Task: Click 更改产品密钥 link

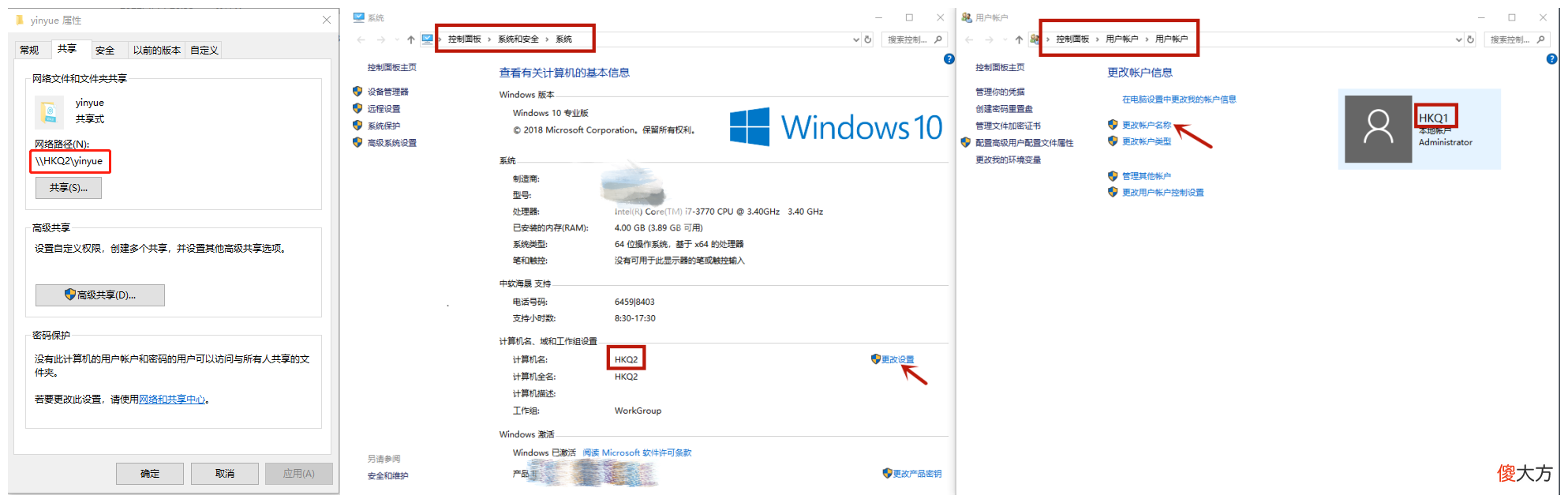Action: 918,474
